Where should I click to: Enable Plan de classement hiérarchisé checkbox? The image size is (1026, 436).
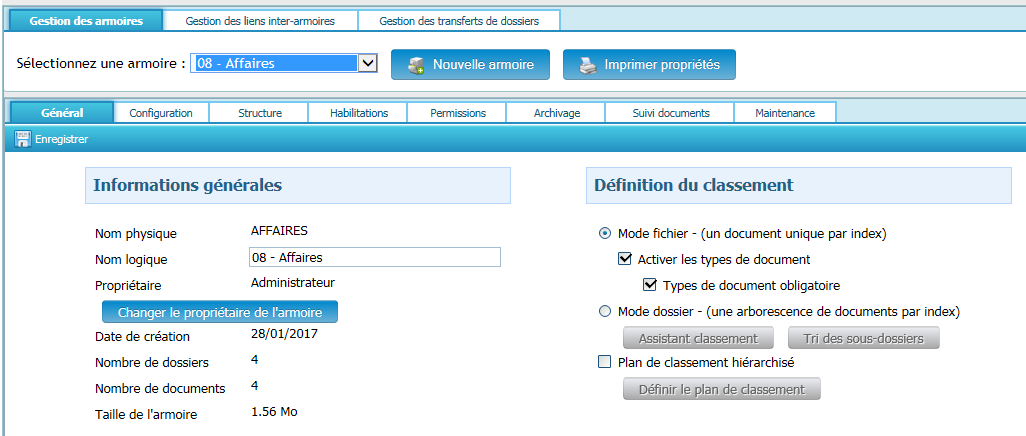pyautogui.click(x=604, y=362)
